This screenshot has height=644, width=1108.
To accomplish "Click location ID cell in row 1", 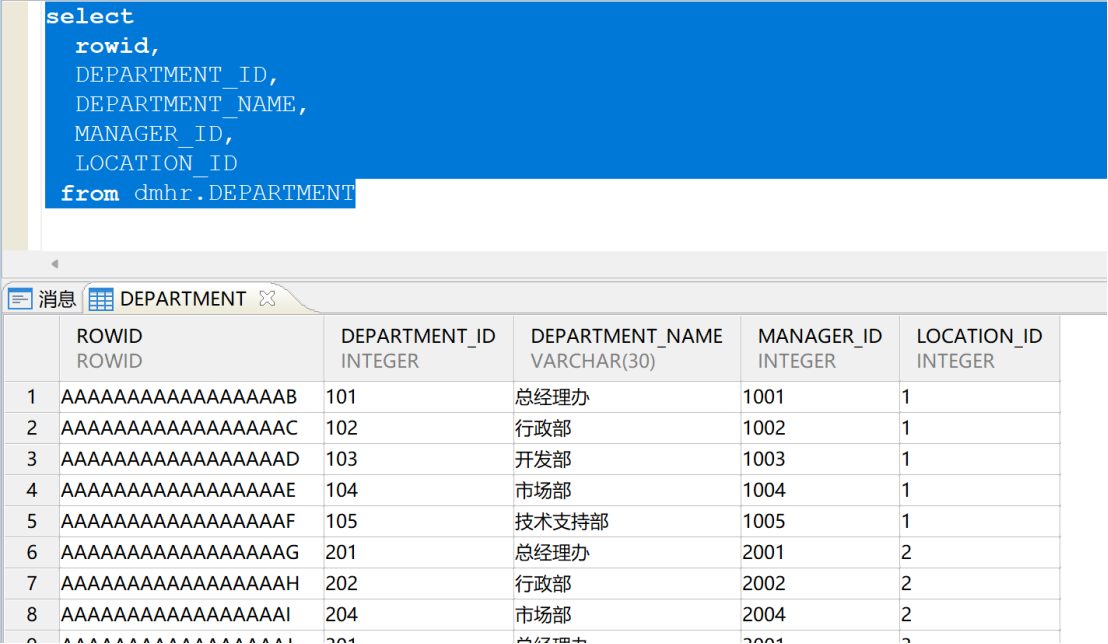I will (979, 397).
